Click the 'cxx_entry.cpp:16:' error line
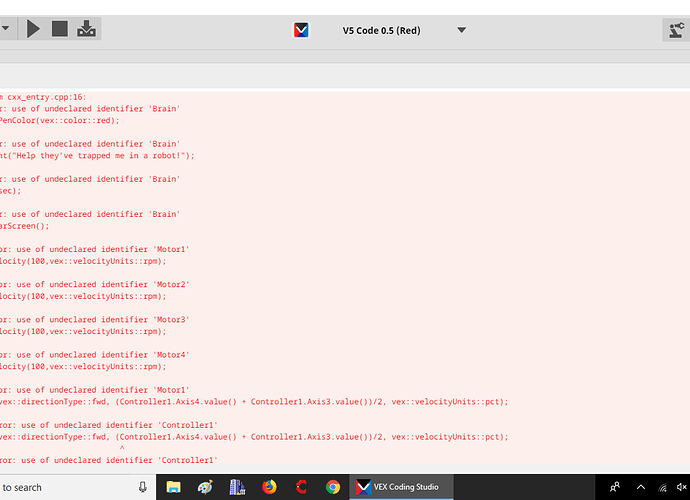The width and height of the screenshot is (690, 500). [44, 97]
